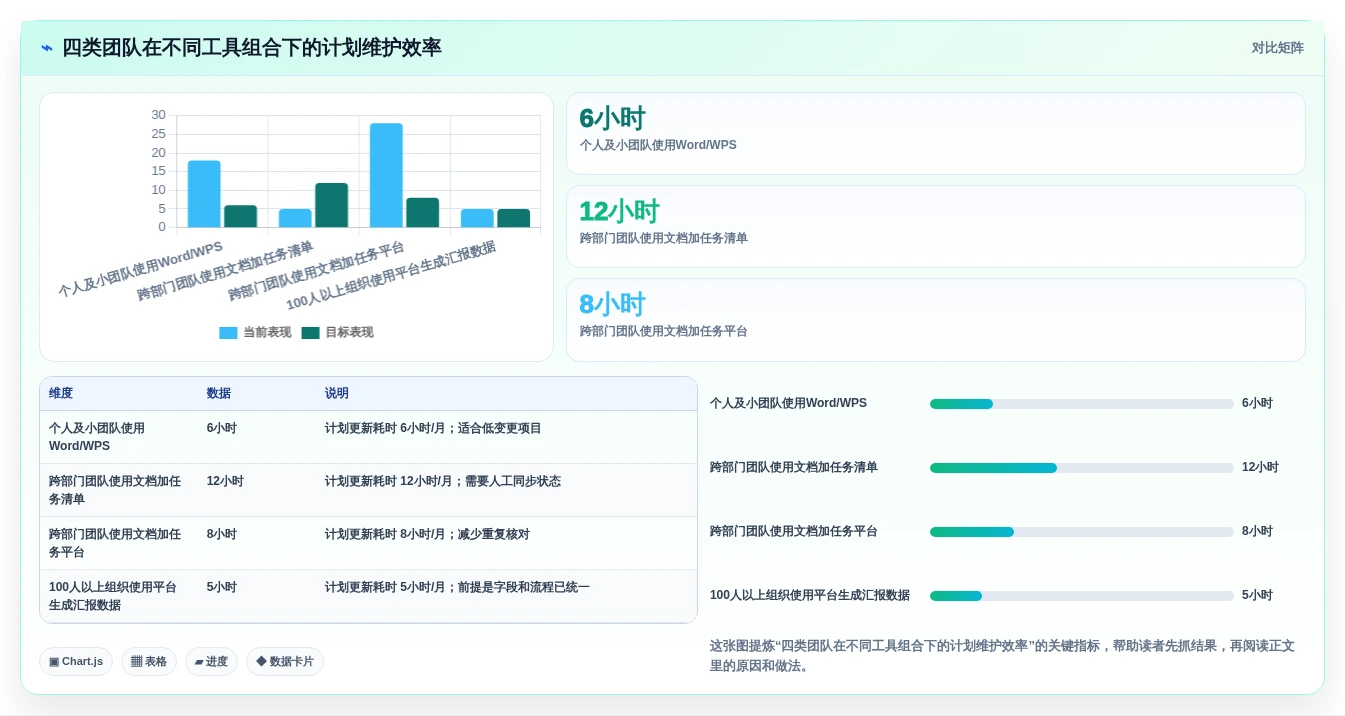Click the 数据 column header
The width and height of the screenshot is (1345, 716).
(x=219, y=394)
